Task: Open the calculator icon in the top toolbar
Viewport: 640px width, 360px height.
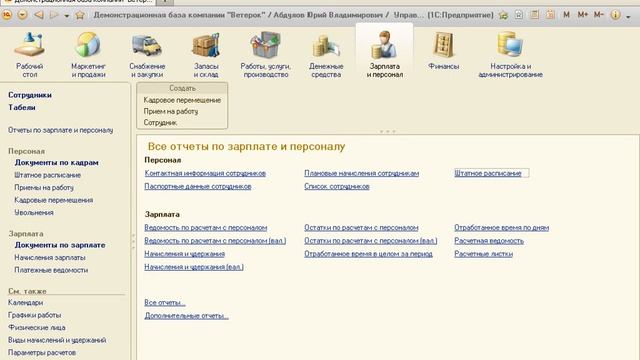Action: [534, 15]
